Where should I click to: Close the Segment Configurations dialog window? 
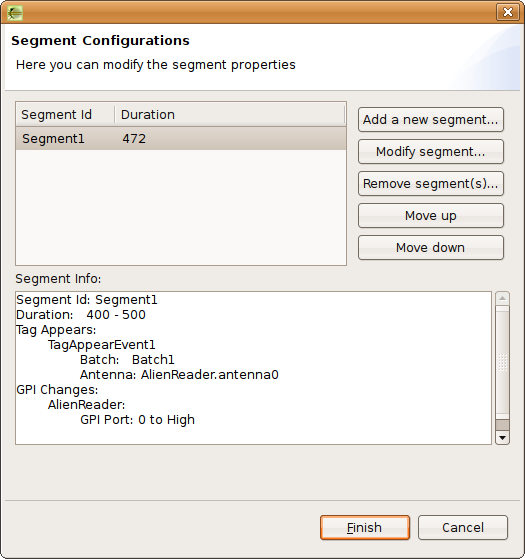point(508,12)
